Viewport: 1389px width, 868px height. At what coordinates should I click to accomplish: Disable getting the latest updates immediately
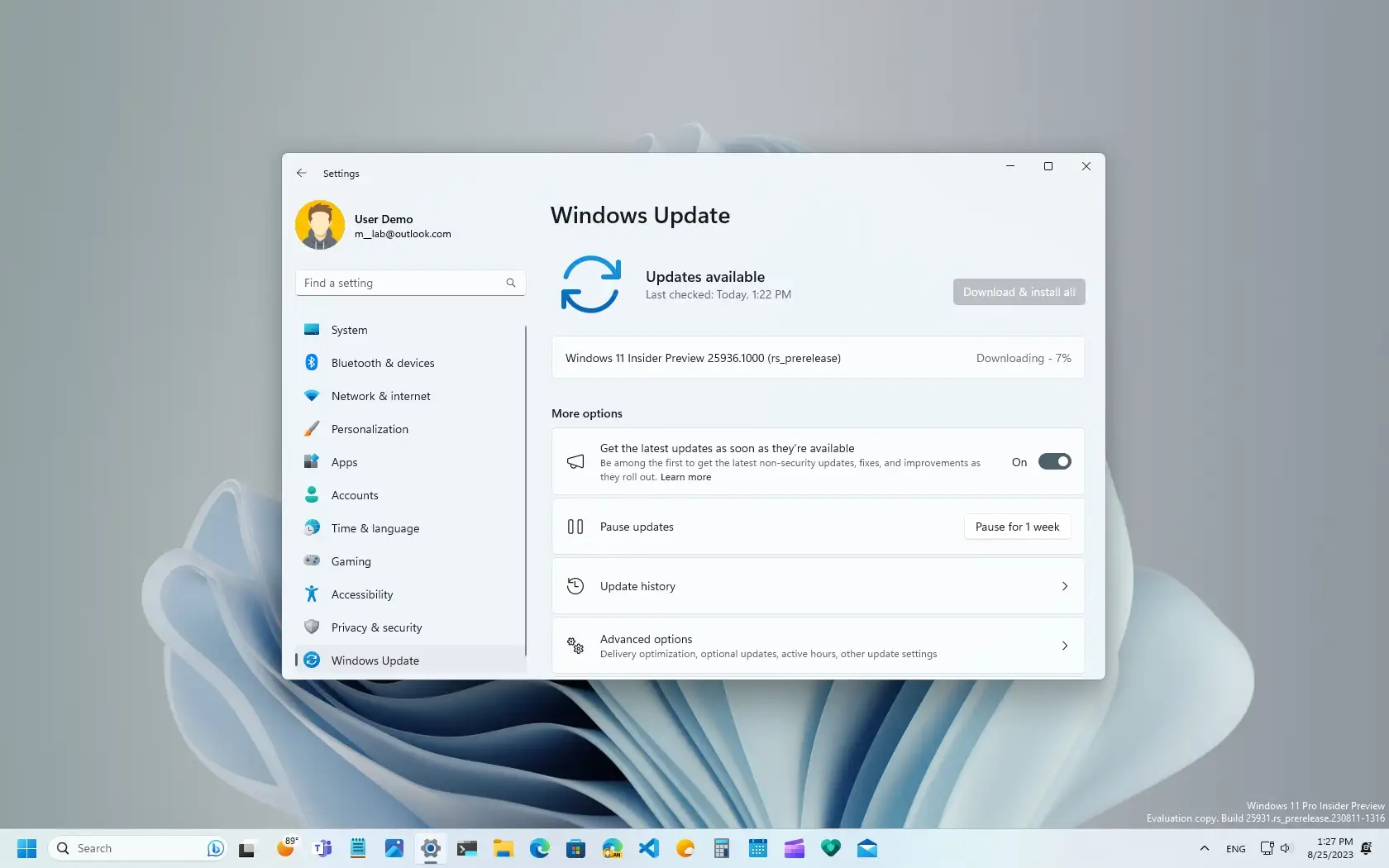pyautogui.click(x=1055, y=461)
